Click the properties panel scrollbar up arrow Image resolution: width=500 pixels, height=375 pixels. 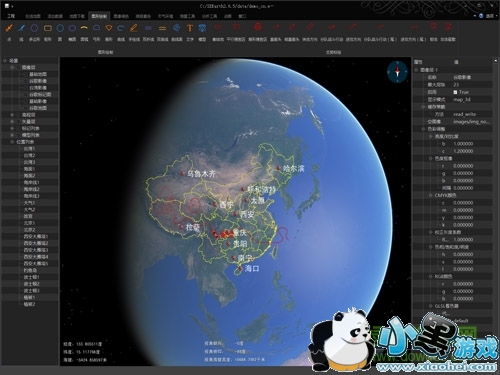coord(495,61)
